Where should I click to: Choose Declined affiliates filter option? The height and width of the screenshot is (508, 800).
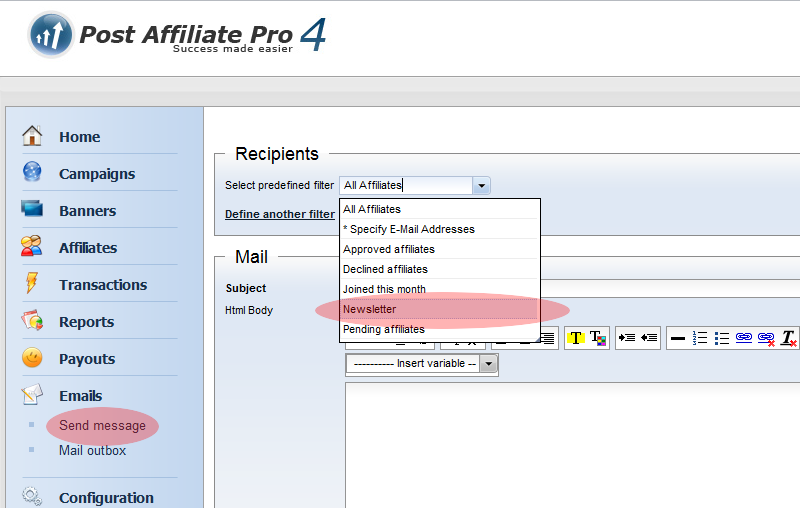click(439, 269)
